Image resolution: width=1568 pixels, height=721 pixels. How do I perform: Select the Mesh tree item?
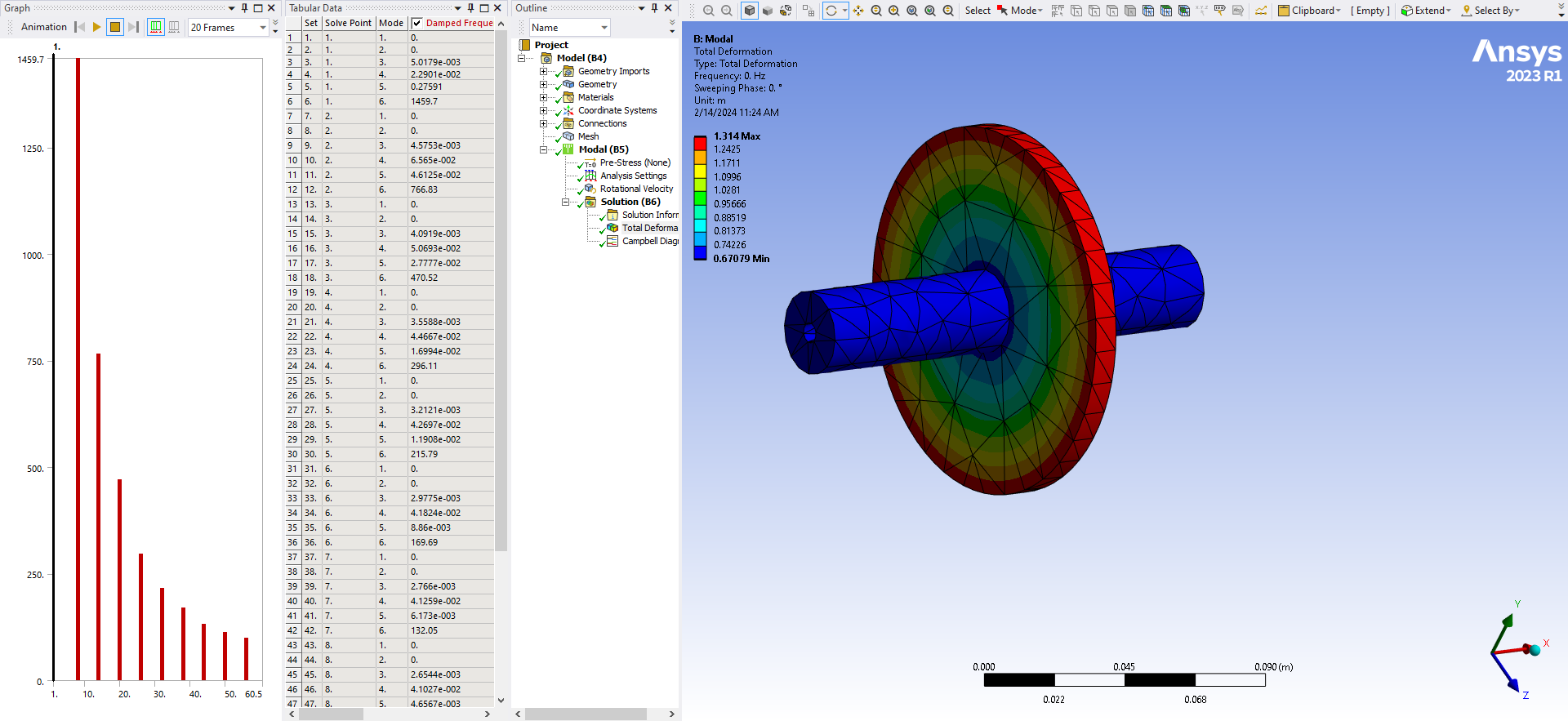point(588,136)
